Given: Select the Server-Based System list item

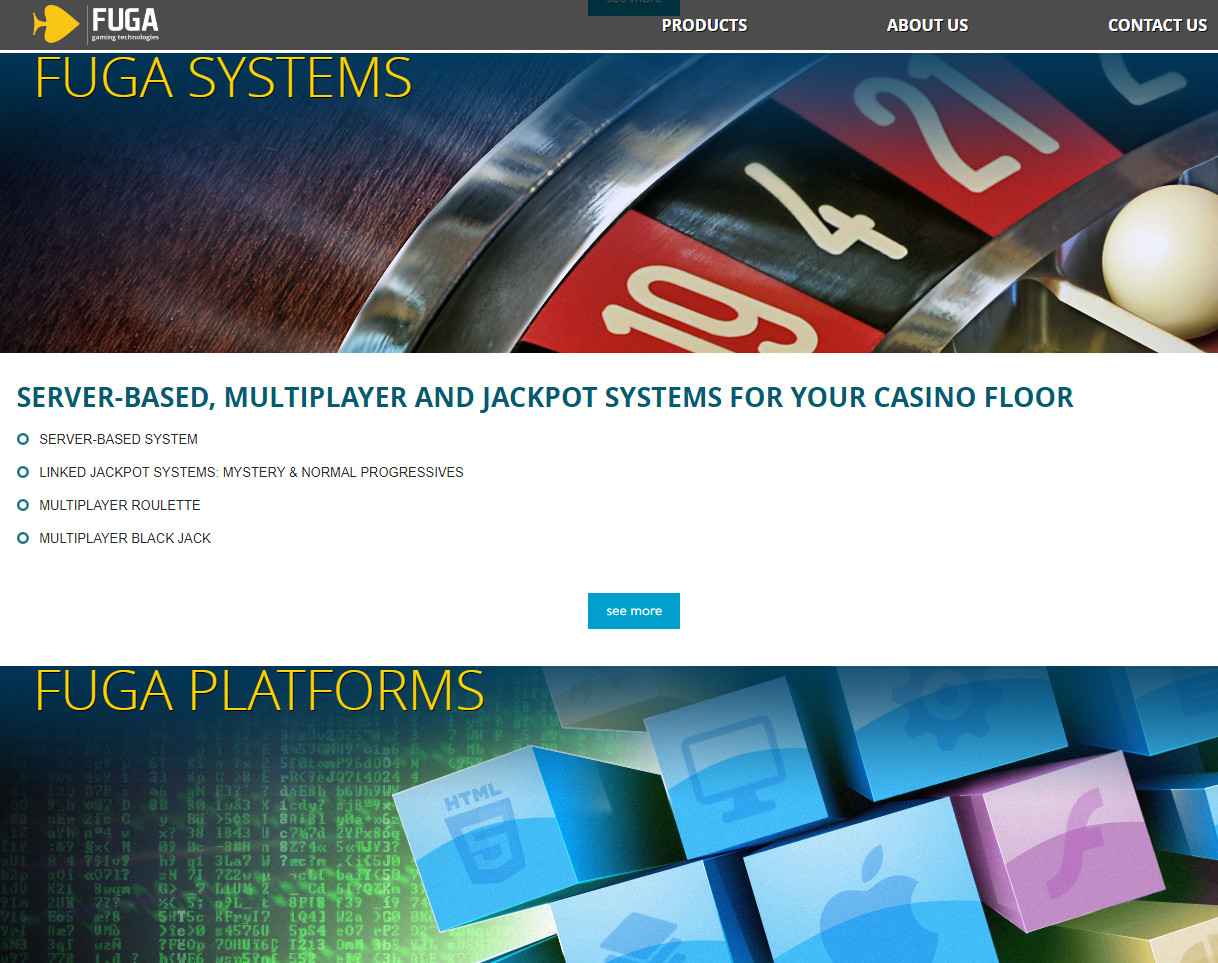Looking at the screenshot, I should tap(118, 439).
